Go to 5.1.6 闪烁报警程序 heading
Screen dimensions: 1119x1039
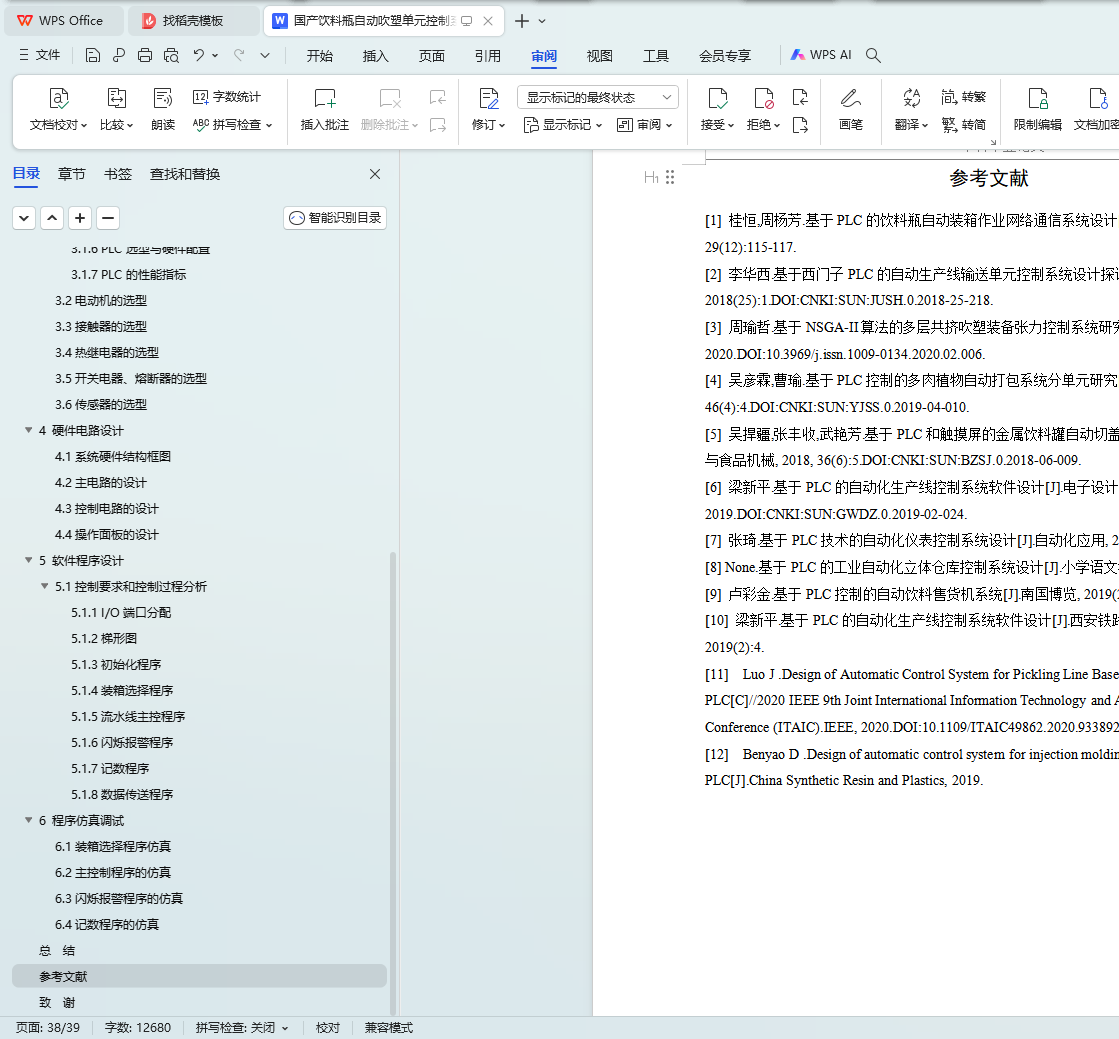(122, 743)
